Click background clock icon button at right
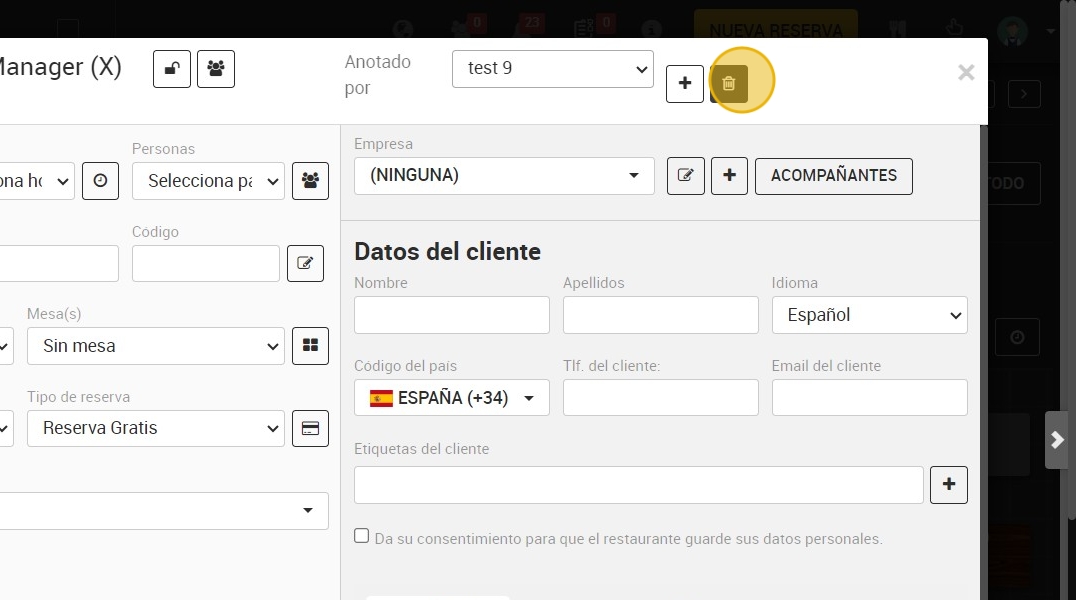1076x600 pixels. coord(1017,337)
